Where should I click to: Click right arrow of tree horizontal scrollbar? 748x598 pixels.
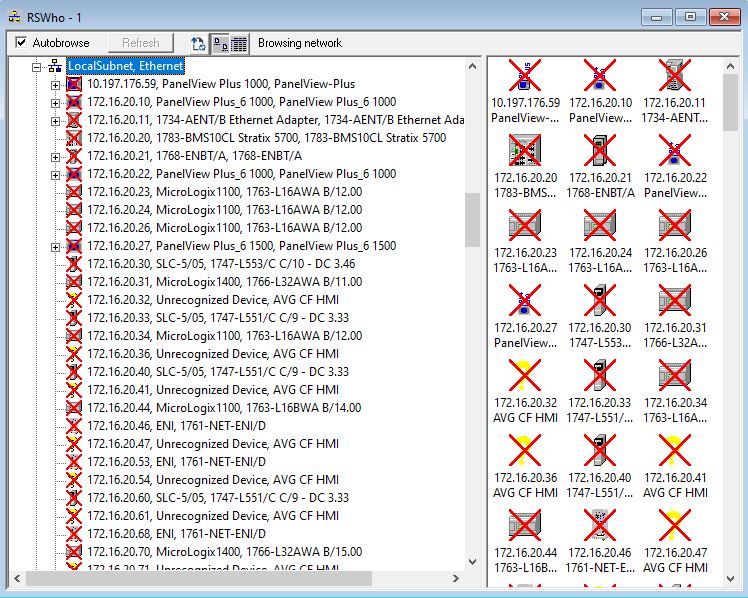[456, 578]
